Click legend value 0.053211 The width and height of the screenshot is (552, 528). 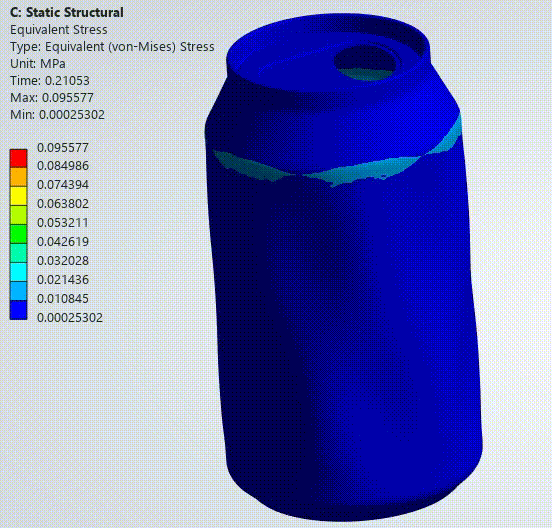tap(63, 222)
